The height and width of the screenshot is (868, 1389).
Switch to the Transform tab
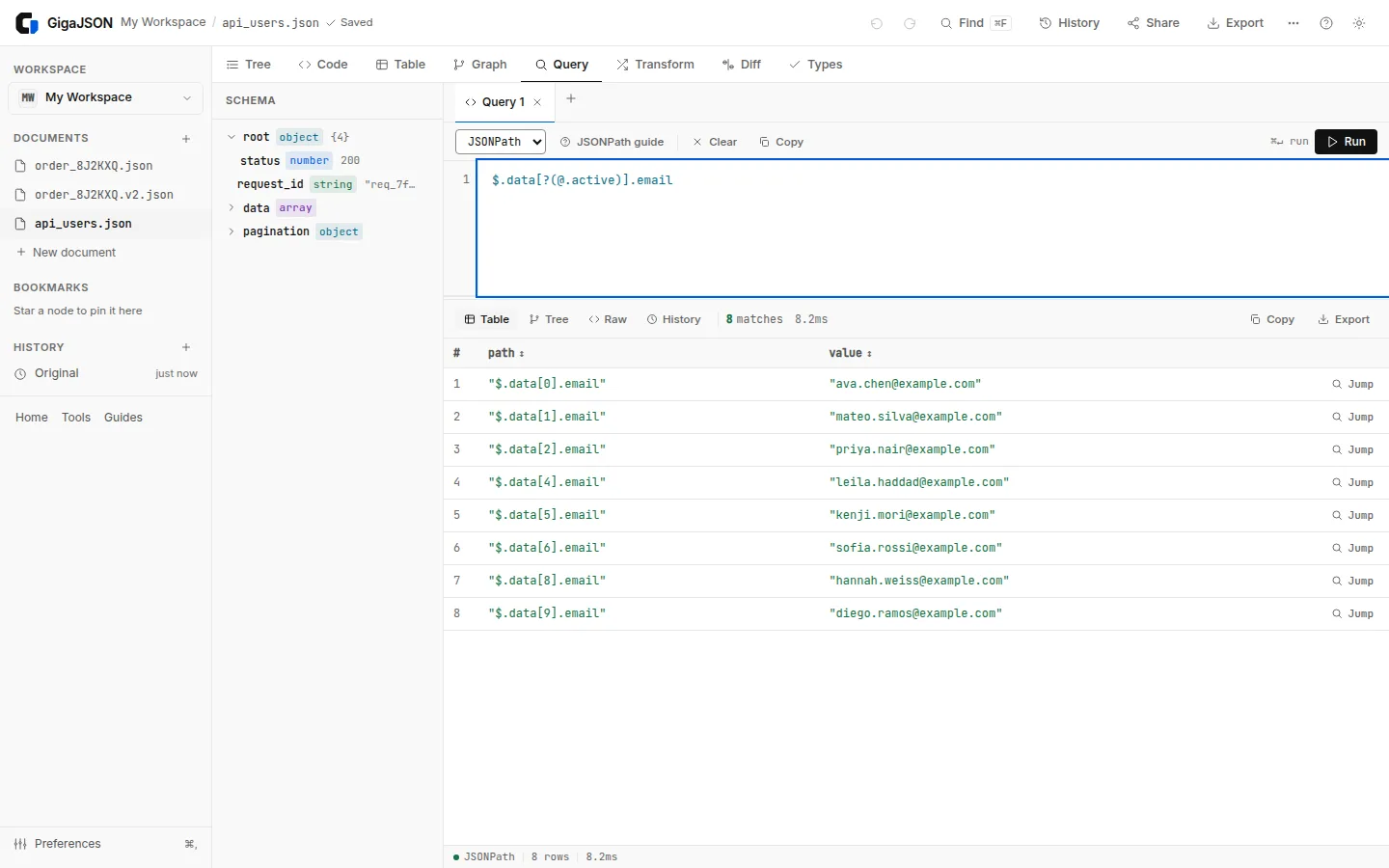pyautogui.click(x=656, y=65)
